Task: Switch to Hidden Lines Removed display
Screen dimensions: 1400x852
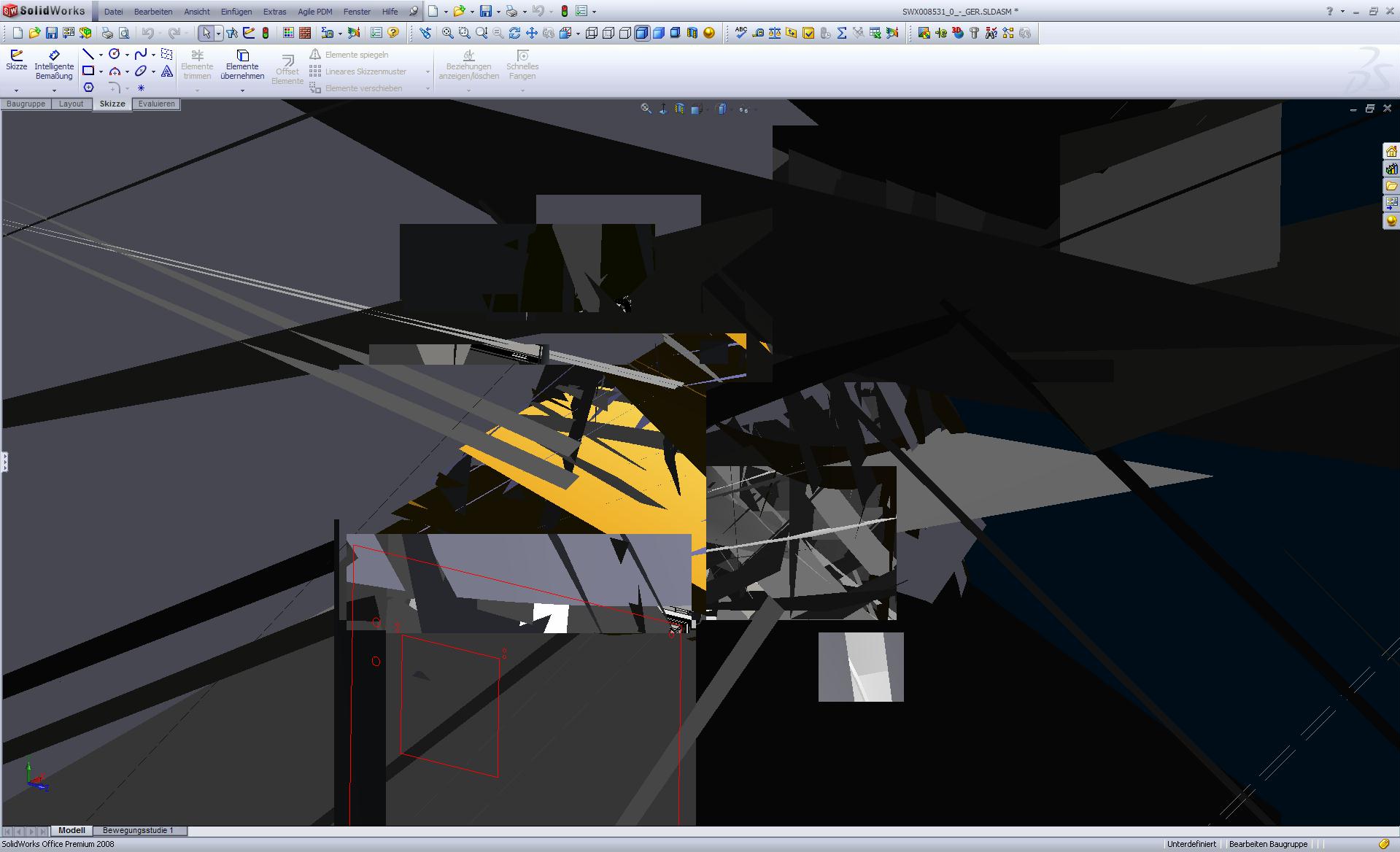Action: [x=625, y=33]
